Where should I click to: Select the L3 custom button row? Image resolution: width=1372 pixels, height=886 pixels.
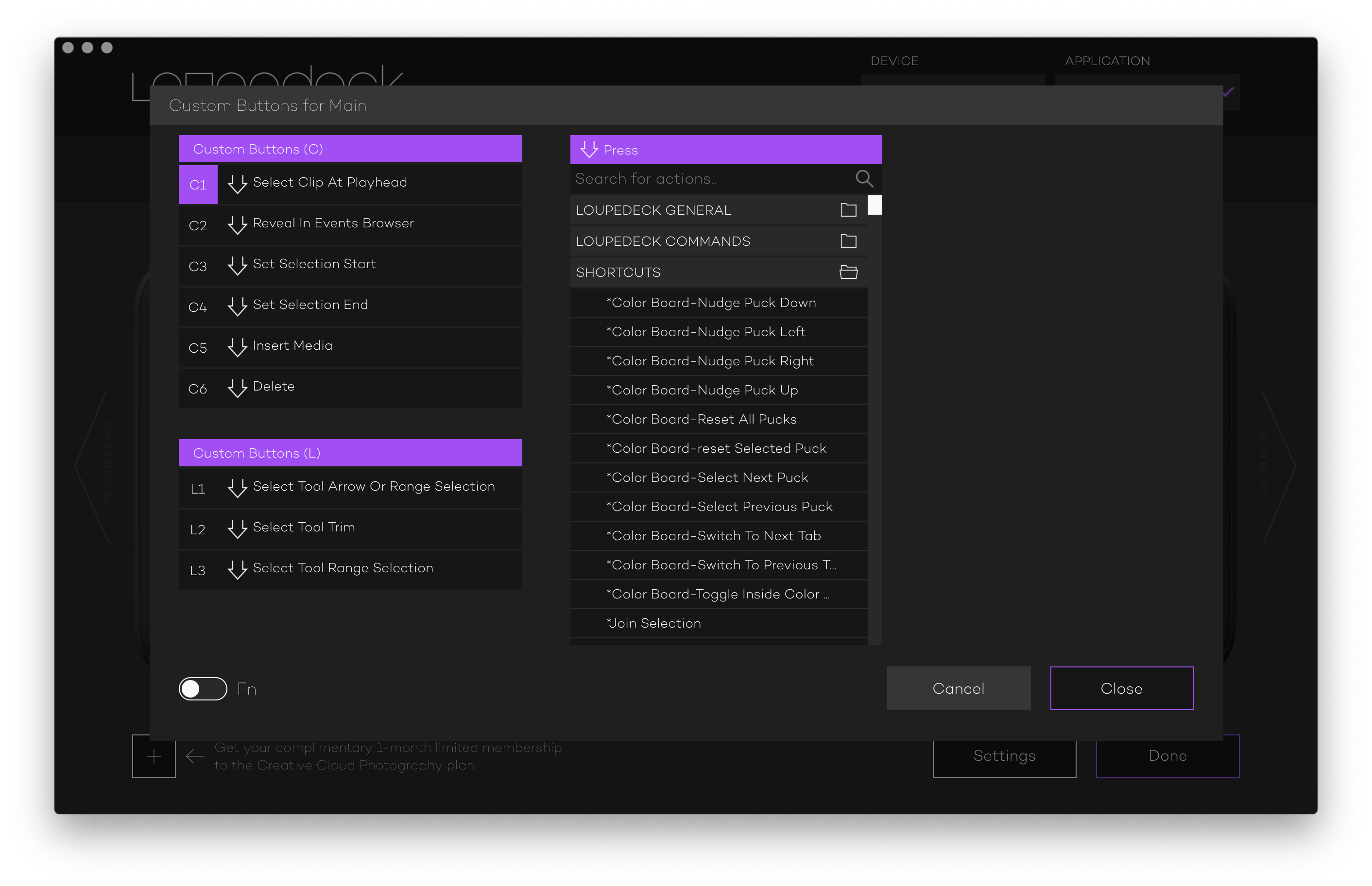click(350, 570)
